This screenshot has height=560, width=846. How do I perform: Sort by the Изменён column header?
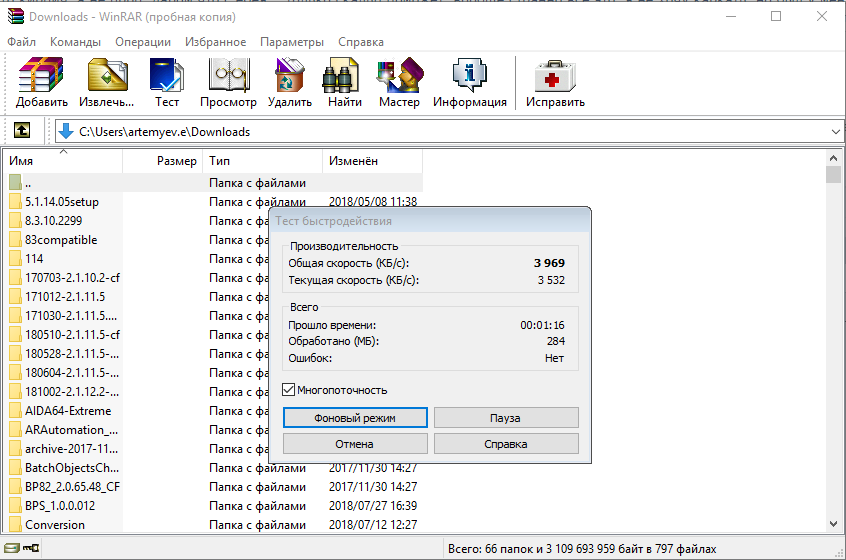372,161
